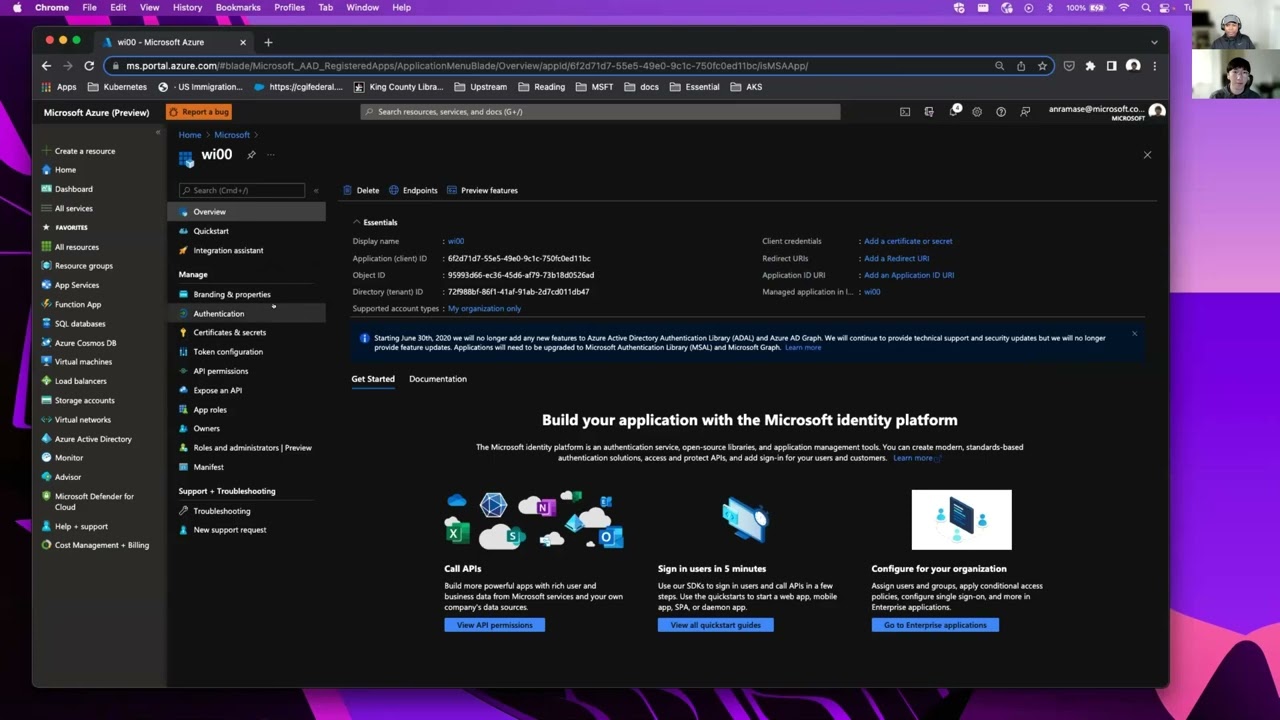Dismiss the ADAL notice banner
The width and height of the screenshot is (1280, 720).
(x=1134, y=334)
